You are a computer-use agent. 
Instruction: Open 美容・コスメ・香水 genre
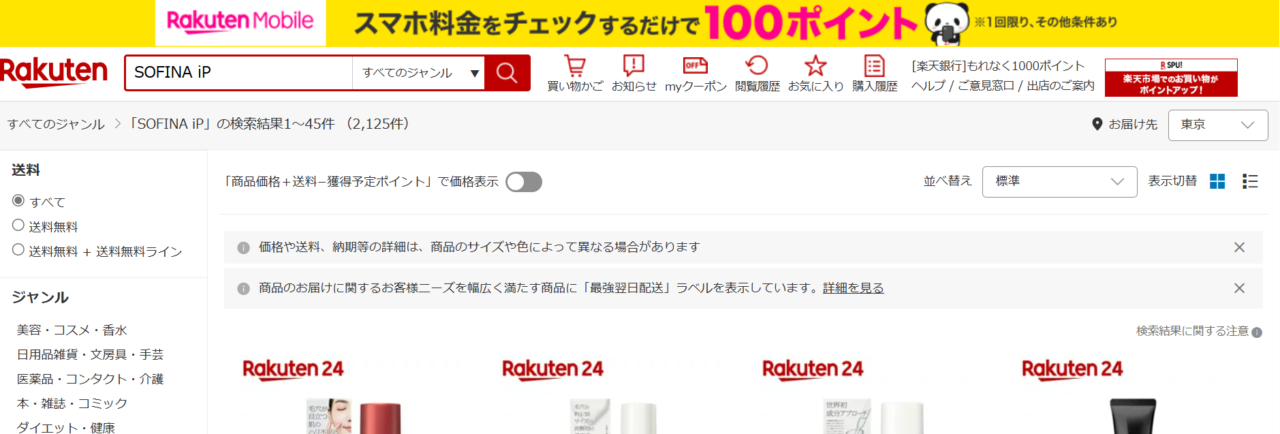pyautogui.click(x=72, y=330)
